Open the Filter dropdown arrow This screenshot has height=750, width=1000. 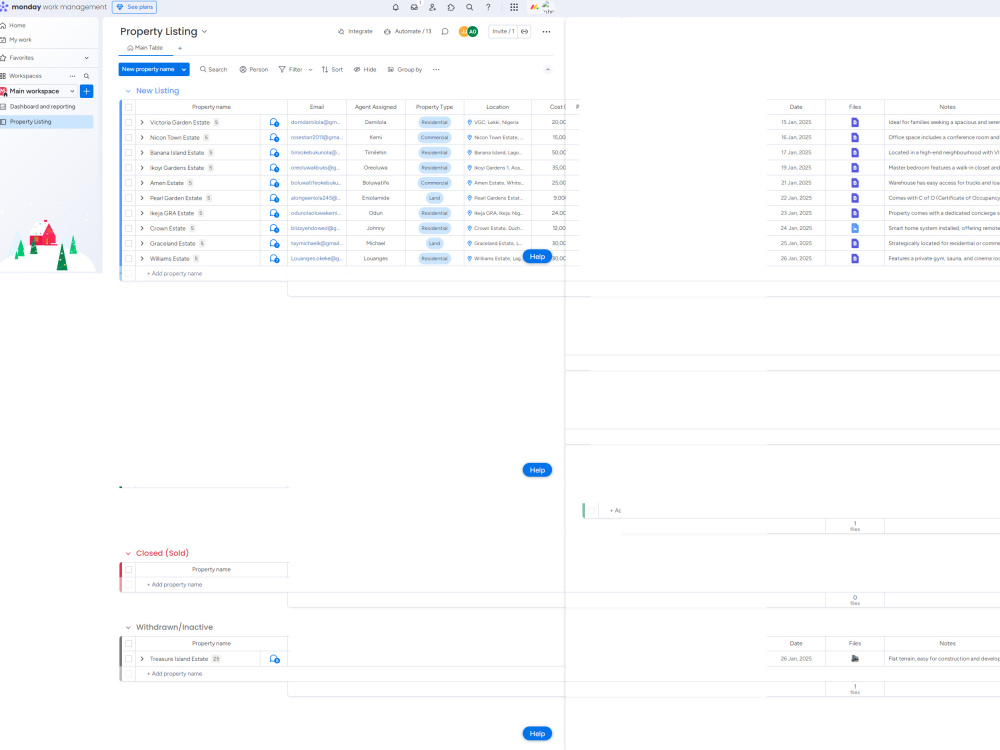pos(311,70)
